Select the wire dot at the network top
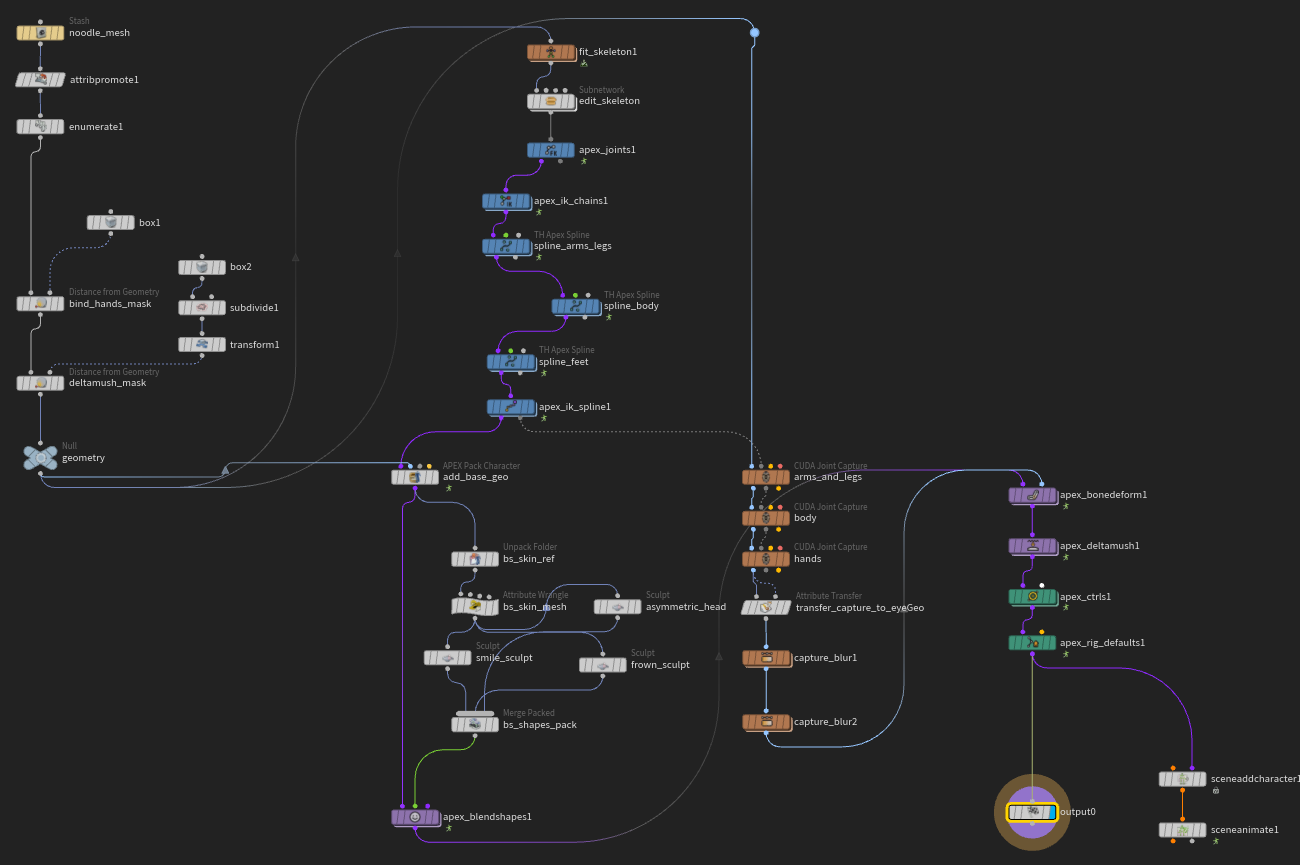 tap(754, 33)
